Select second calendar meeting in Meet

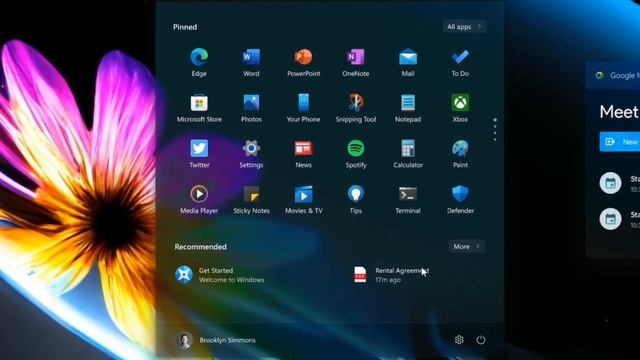point(620,219)
